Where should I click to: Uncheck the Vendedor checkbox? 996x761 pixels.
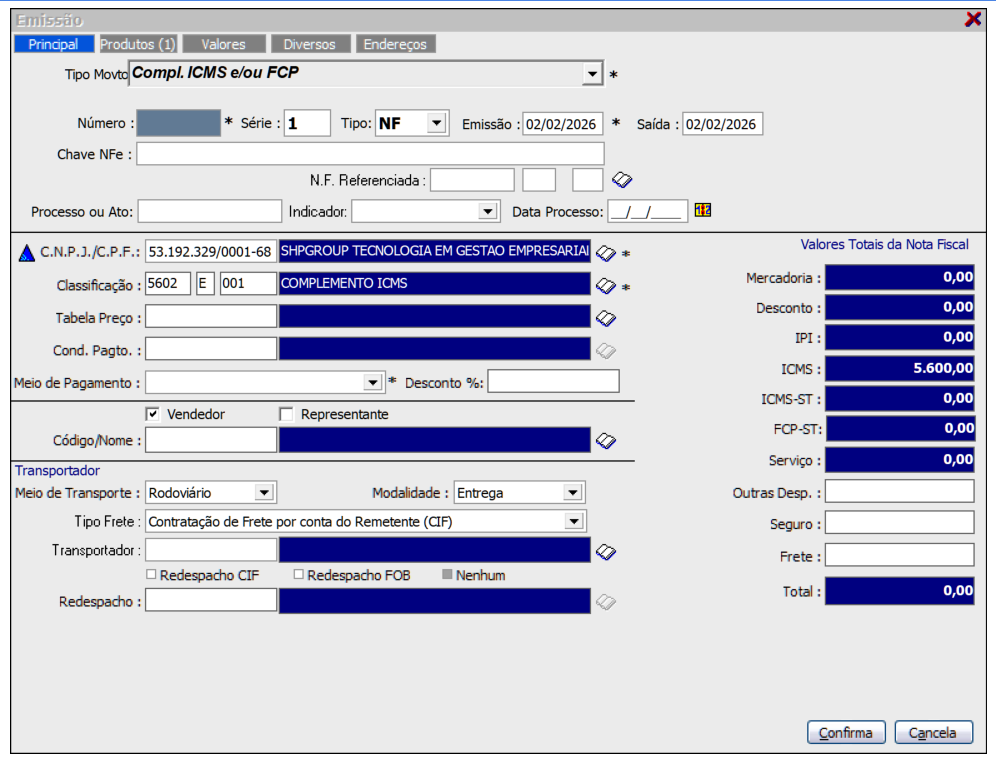(153, 414)
